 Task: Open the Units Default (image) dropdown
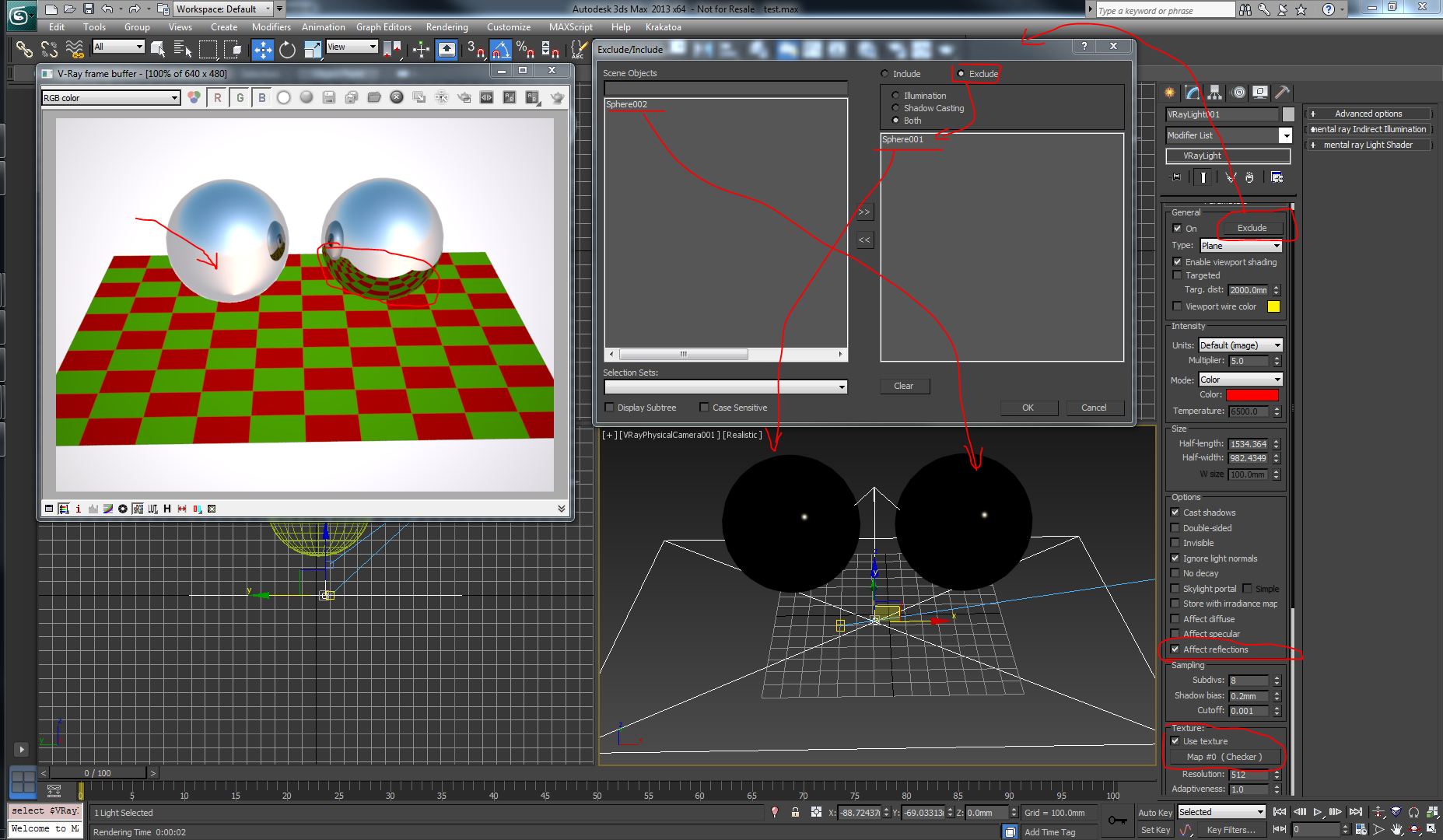pyautogui.click(x=1241, y=345)
